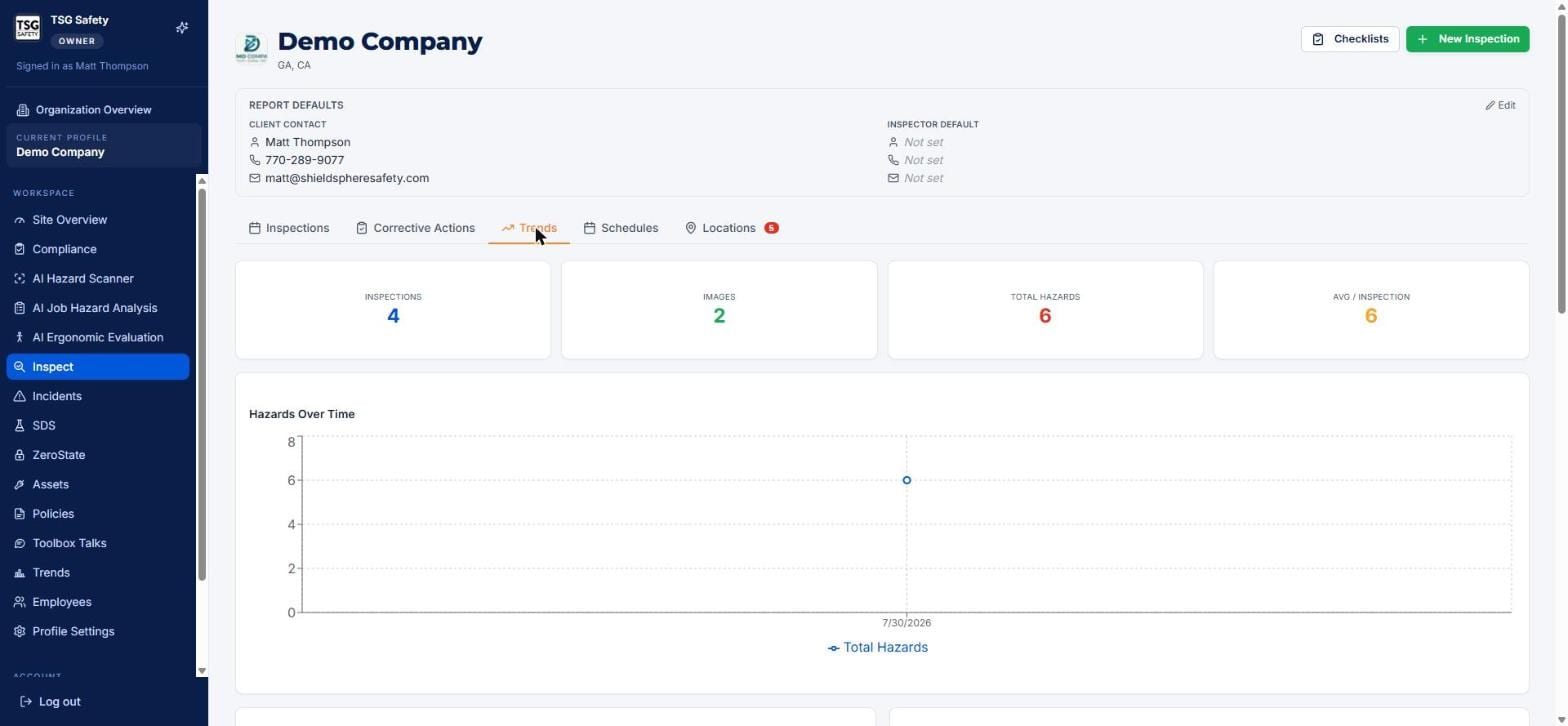The image size is (1568, 726).
Task: Click the Profile Settings gear icon
Action: coord(19,632)
